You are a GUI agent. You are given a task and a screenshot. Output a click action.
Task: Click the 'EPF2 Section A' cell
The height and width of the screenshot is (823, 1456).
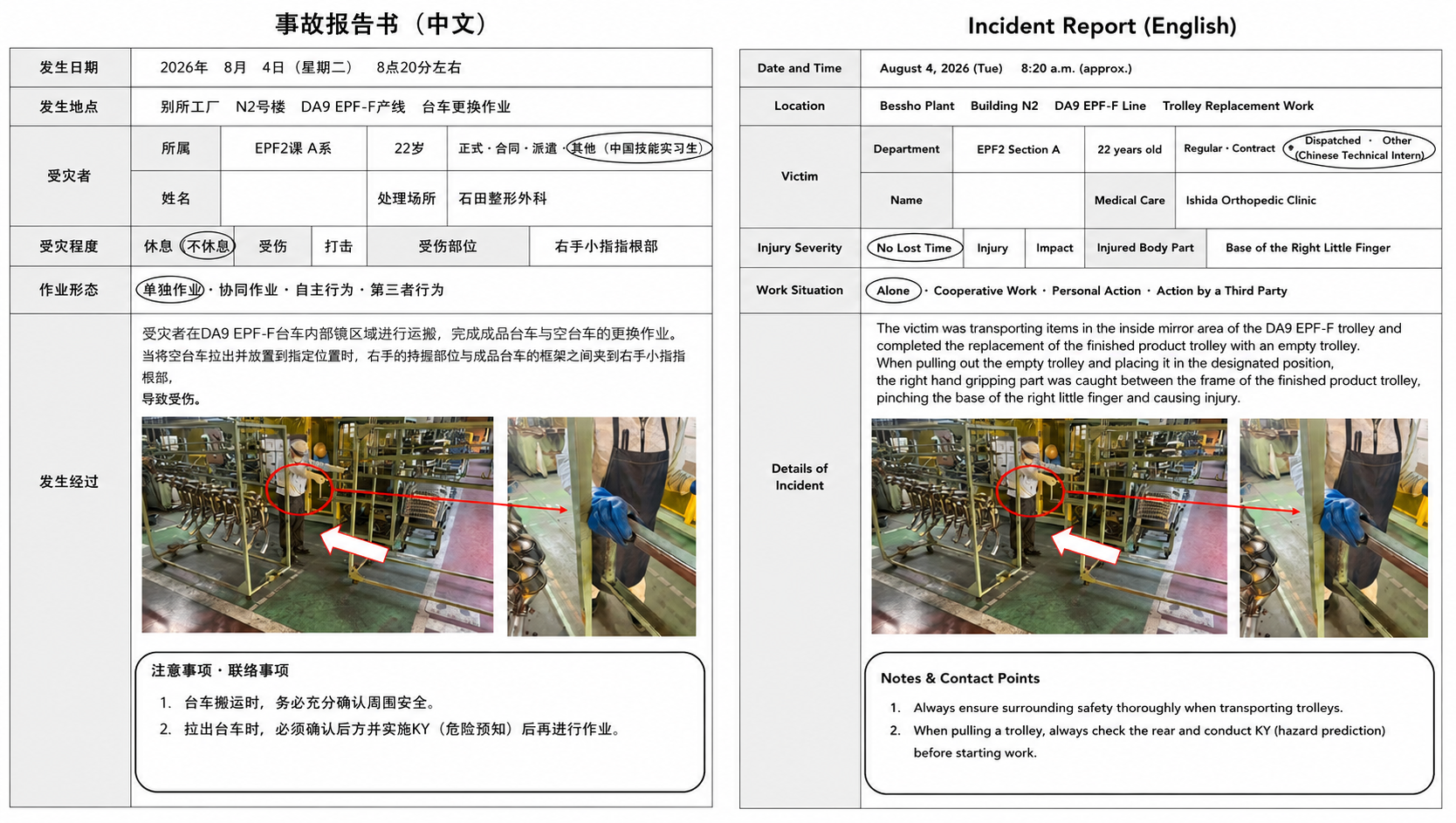[x=1019, y=149]
